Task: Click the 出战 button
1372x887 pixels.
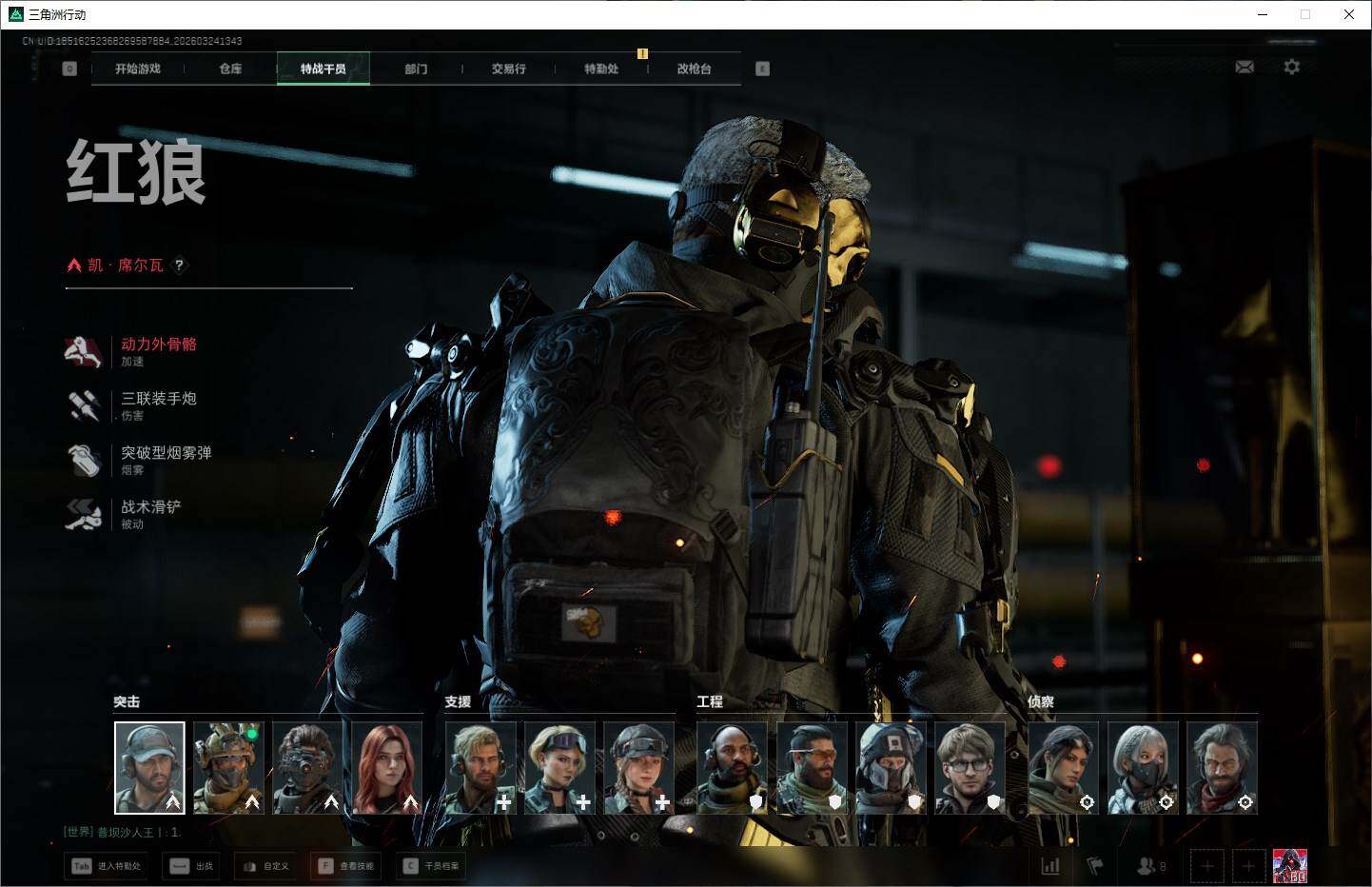Action: 192,866
